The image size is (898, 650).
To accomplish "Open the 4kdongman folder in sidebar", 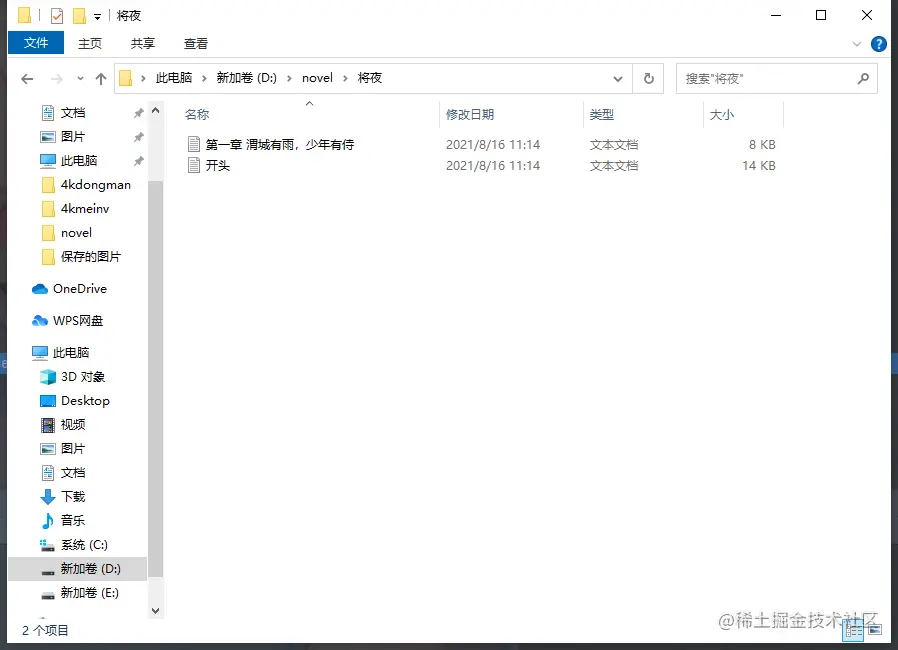I will click(96, 185).
